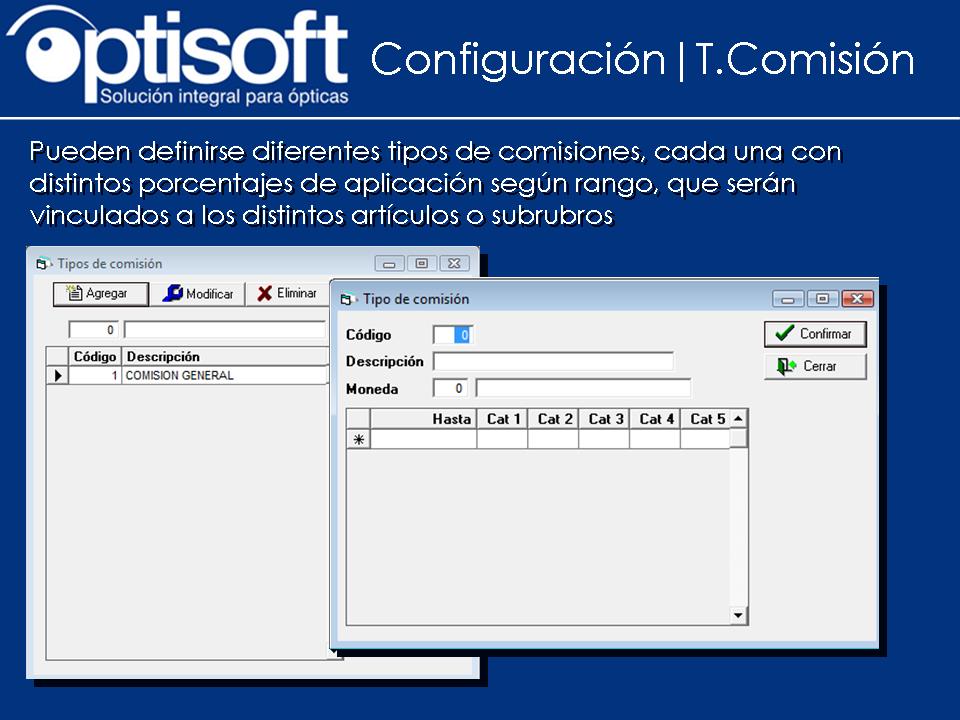
Task: Click inside the Descripción input field
Action: (555, 361)
